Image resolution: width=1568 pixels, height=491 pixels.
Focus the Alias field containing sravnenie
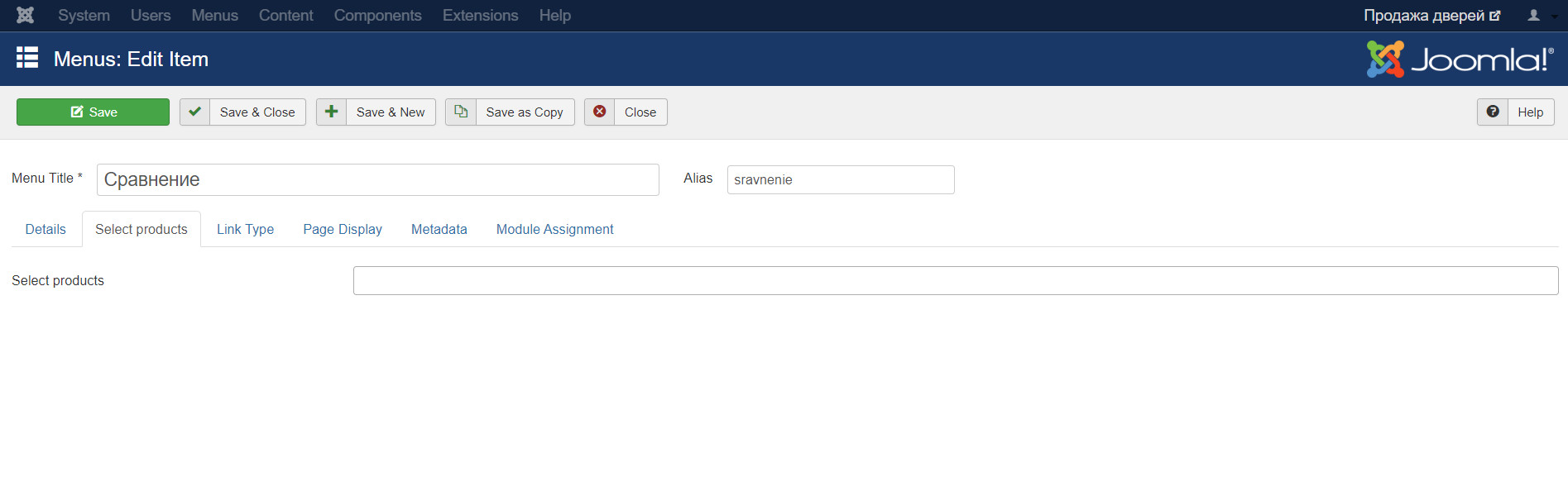click(841, 179)
